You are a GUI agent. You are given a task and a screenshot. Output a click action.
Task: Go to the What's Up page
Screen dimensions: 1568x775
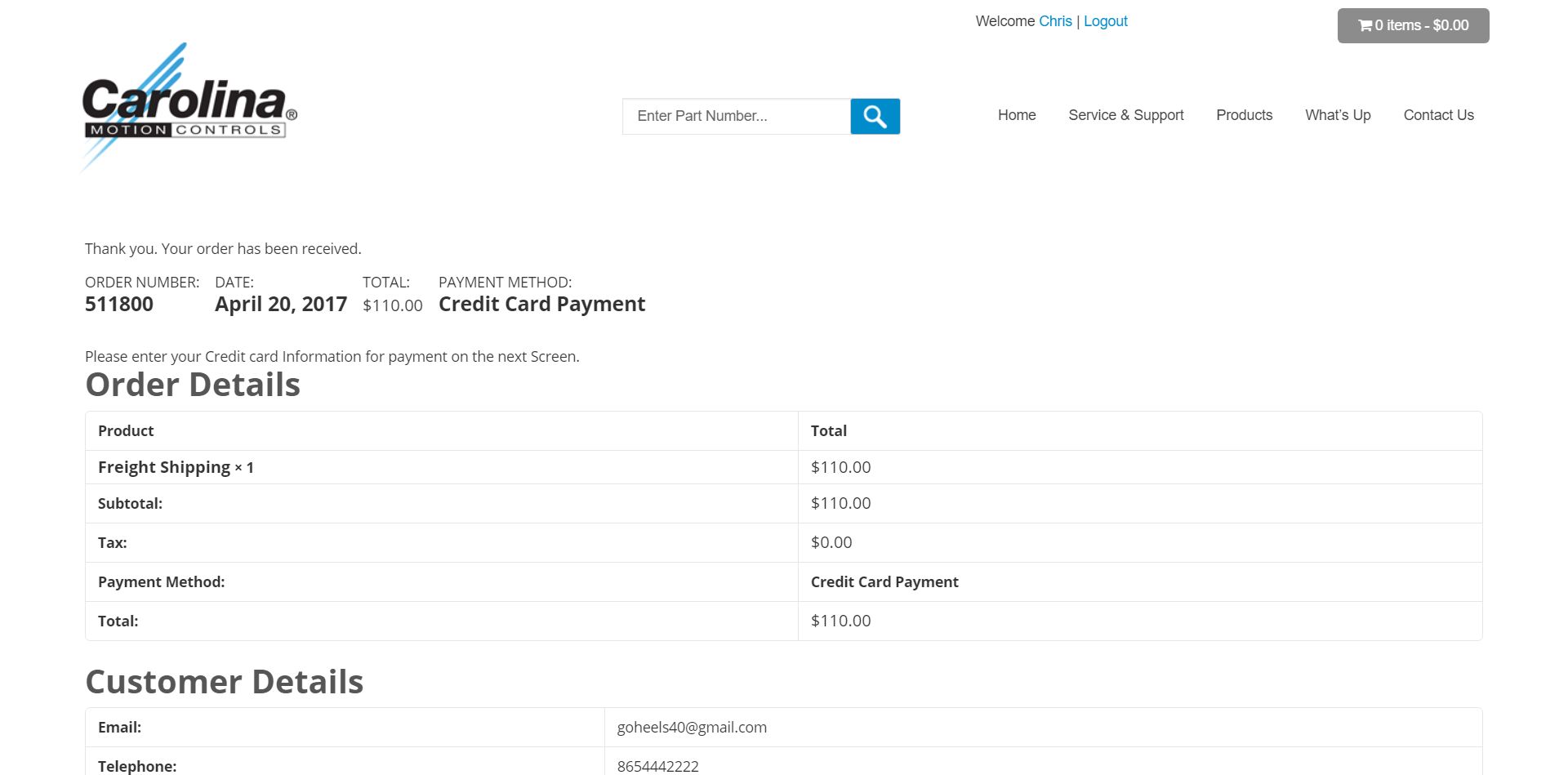[1337, 115]
